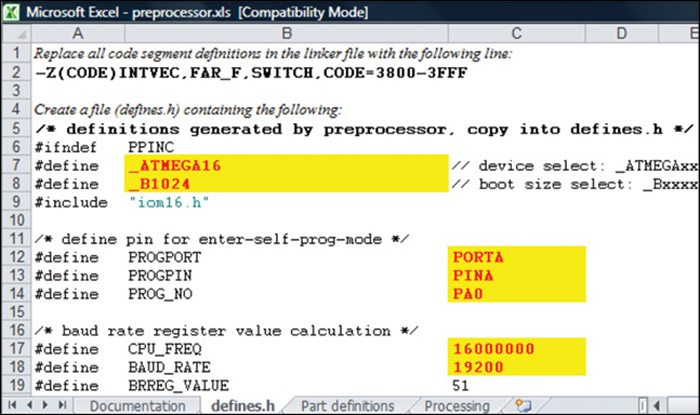Activate the defines.h sheet tab
The image size is (700, 415).
[x=244, y=406]
